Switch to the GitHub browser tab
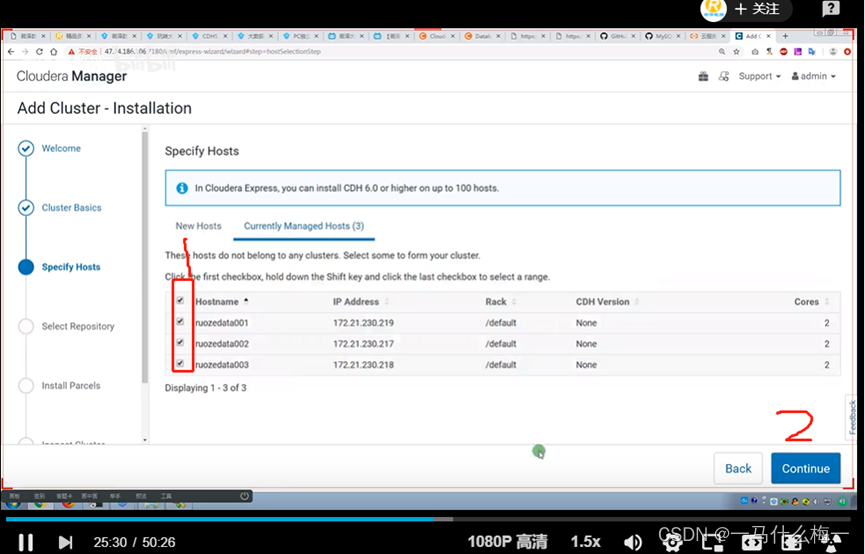The image size is (865, 554). [617, 36]
